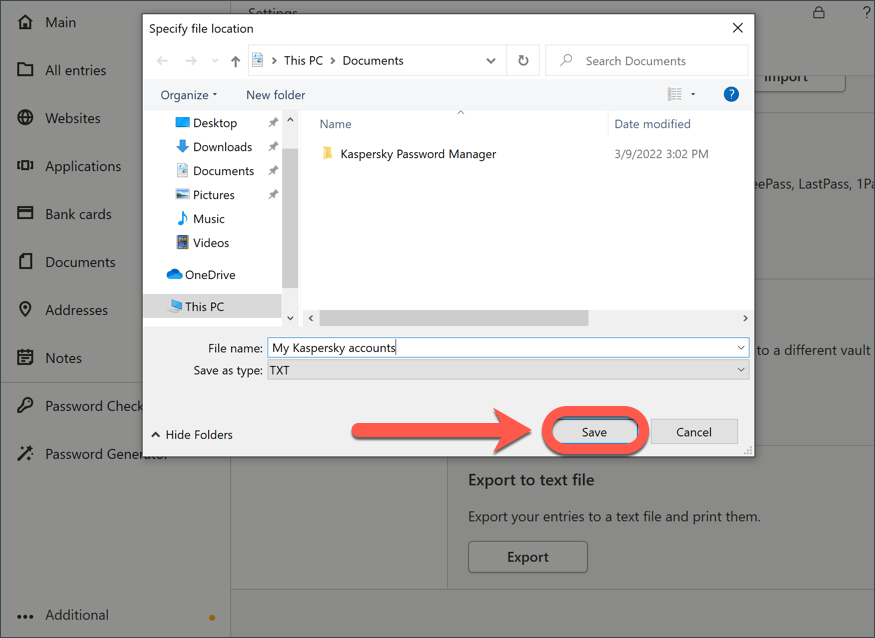875x638 pixels.
Task: Open the Main home icon in sidebar
Action: [25, 22]
